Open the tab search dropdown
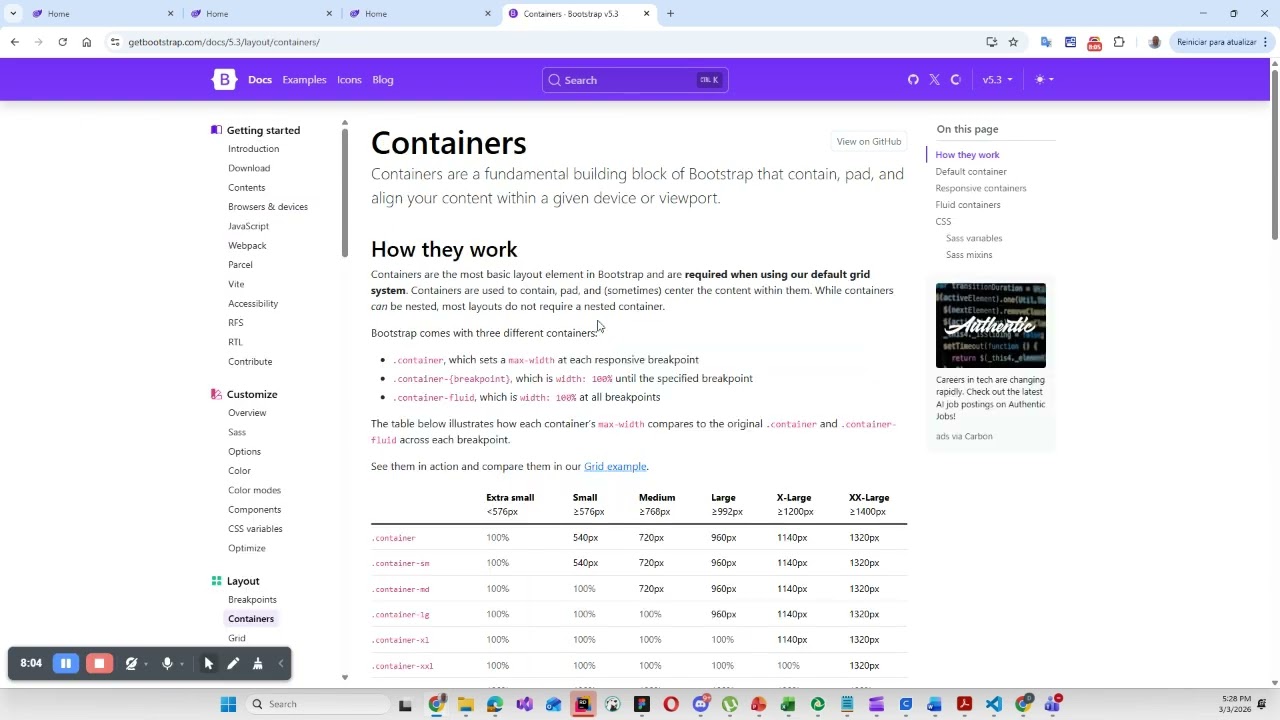Image resolution: width=1280 pixels, height=720 pixels. pyautogui.click(x=13, y=14)
